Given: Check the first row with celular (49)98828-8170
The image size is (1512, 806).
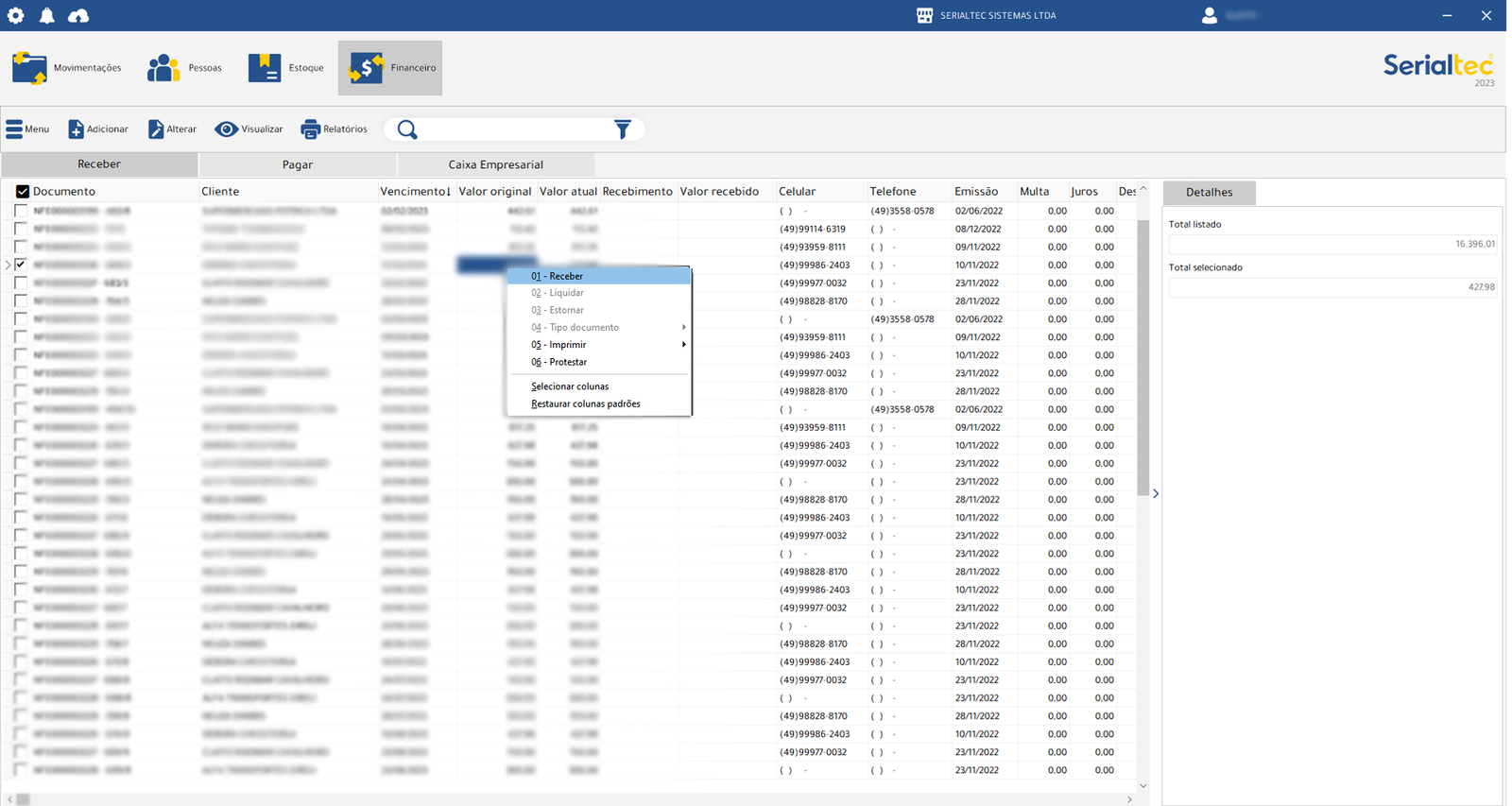Looking at the screenshot, I should pyautogui.click(x=21, y=300).
